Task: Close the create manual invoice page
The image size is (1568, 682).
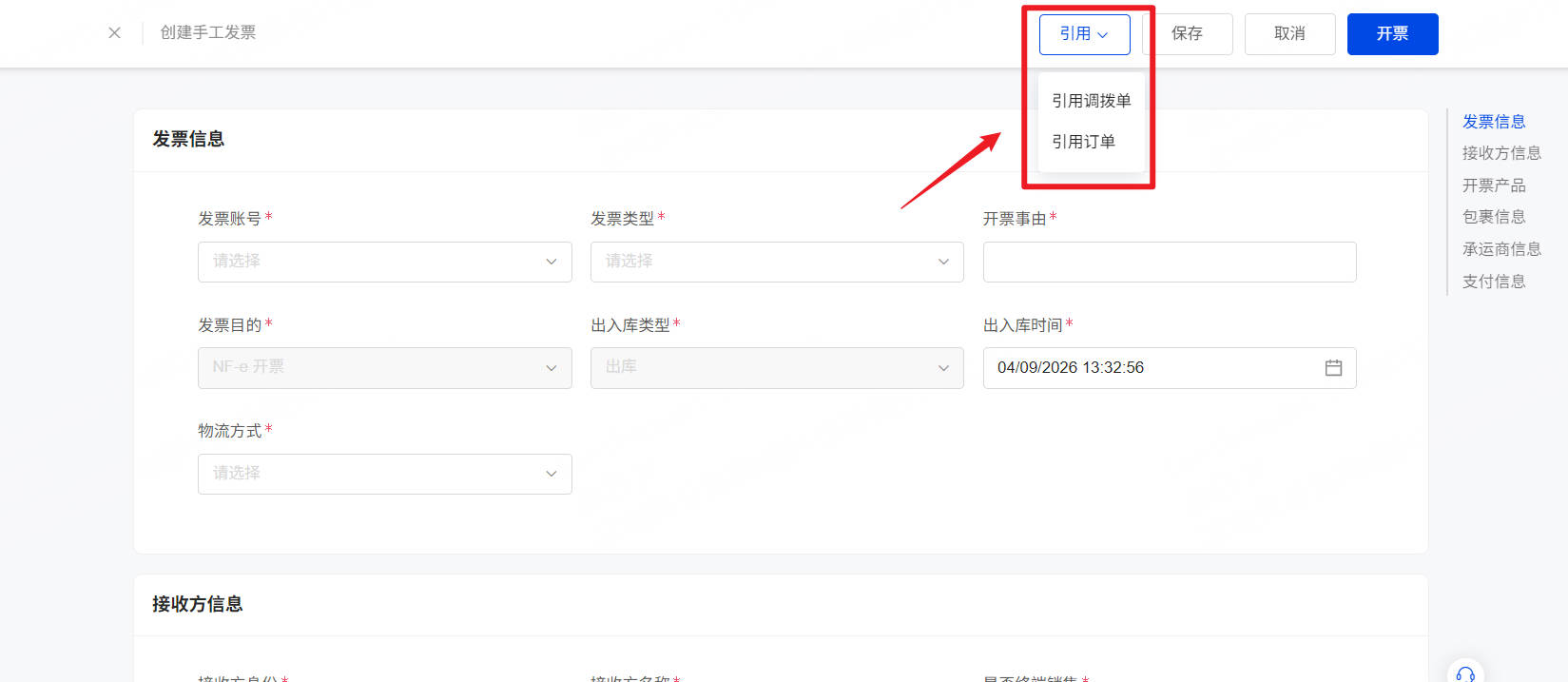Action: coord(114,32)
